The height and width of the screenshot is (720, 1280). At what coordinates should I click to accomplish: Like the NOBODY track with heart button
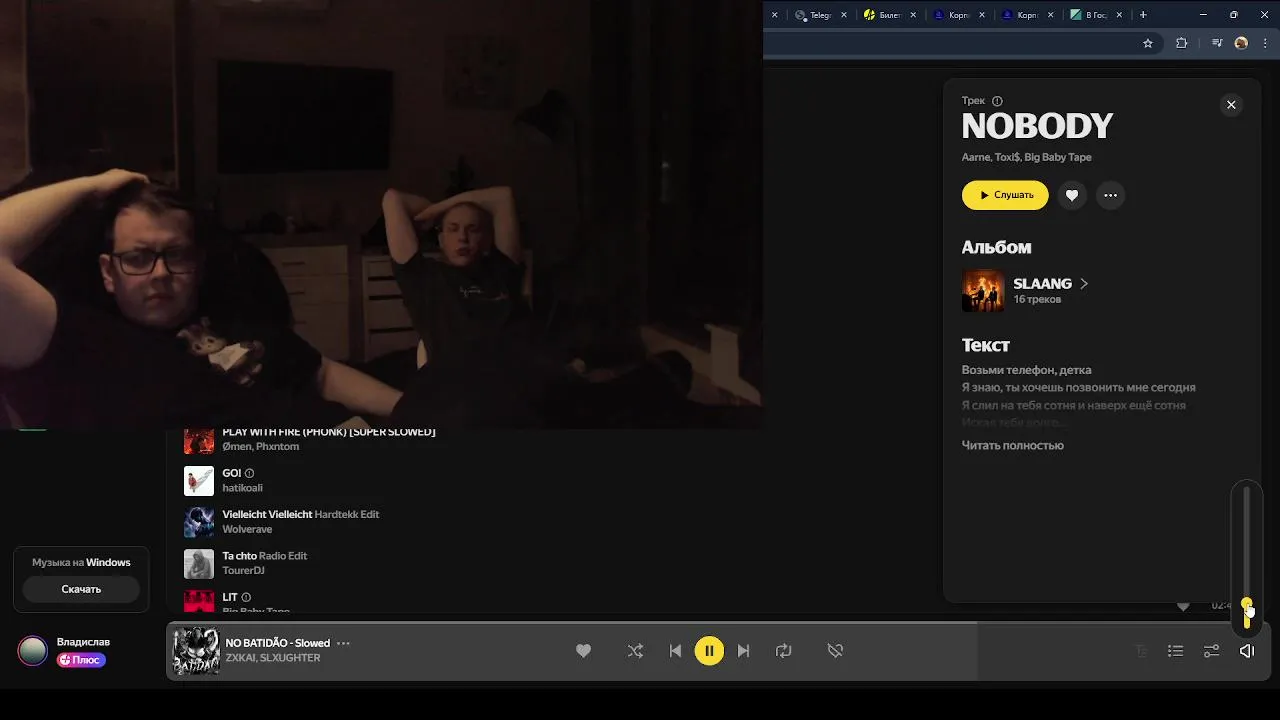pos(1072,195)
